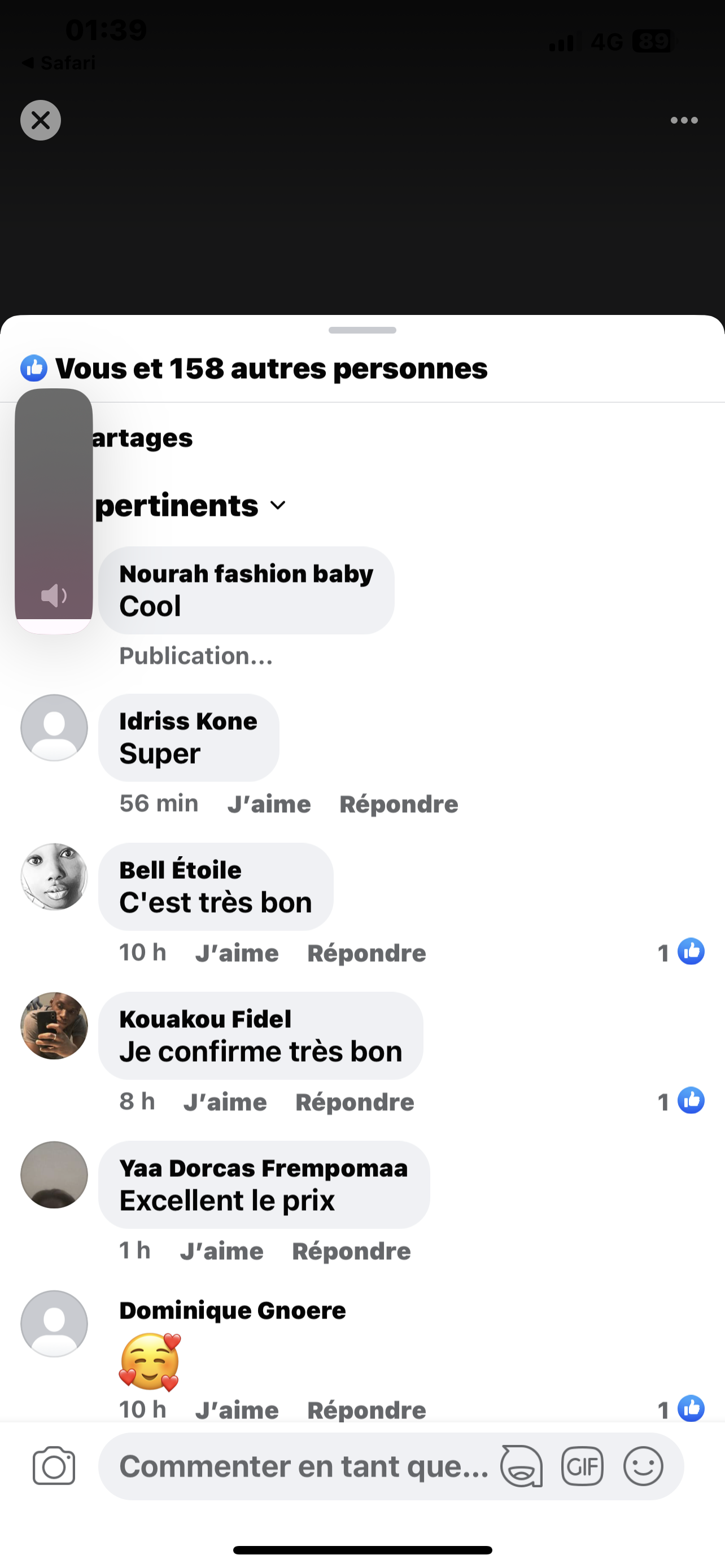The height and width of the screenshot is (1568, 725).
Task: View likes on Bell Étoile's comment
Action: point(682,952)
